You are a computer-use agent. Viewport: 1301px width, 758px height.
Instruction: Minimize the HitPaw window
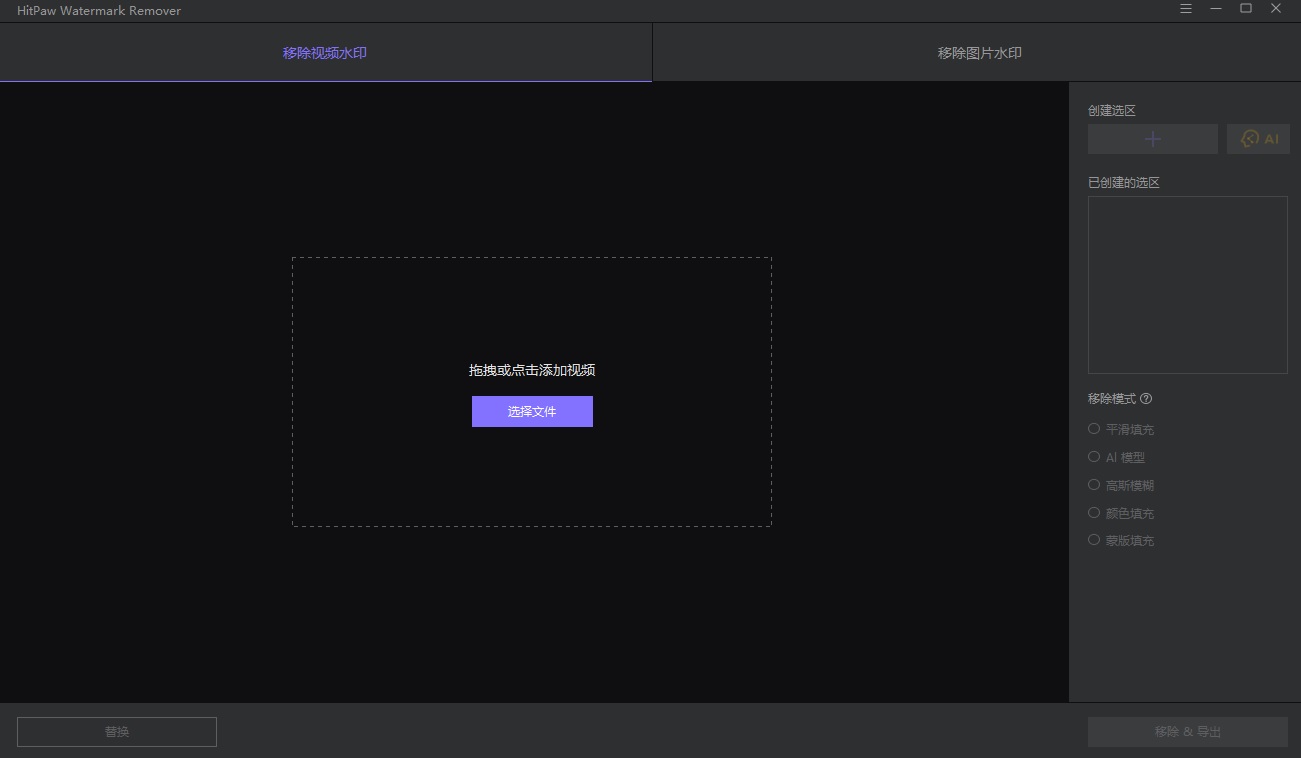click(1216, 9)
